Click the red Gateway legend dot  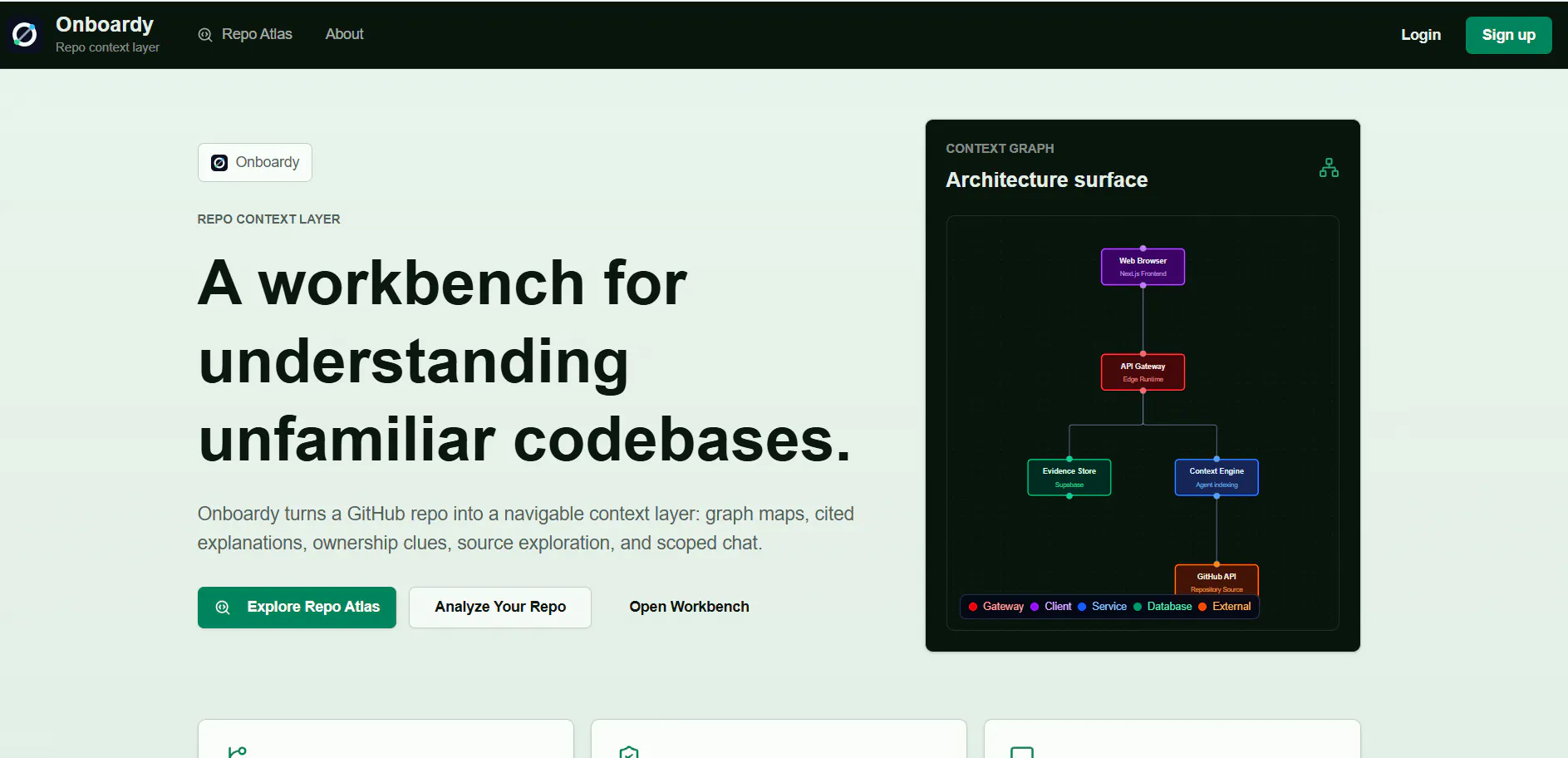[x=972, y=607]
